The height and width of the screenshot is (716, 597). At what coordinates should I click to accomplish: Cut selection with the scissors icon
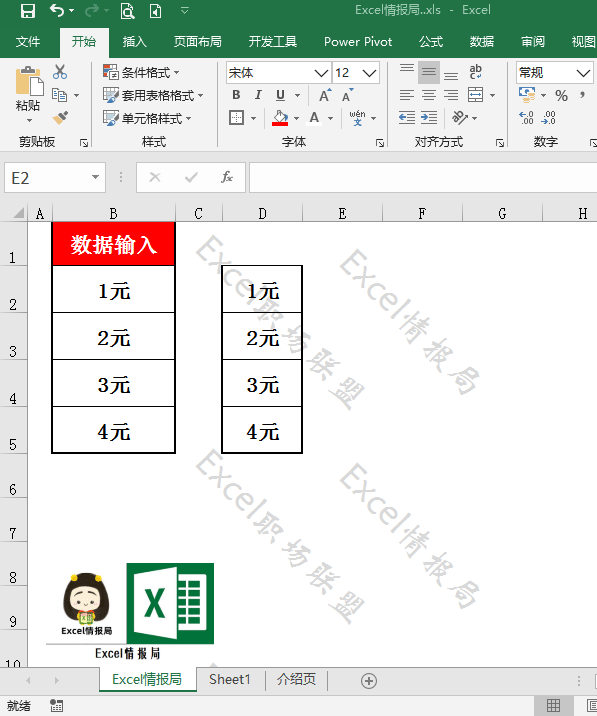(x=60, y=72)
